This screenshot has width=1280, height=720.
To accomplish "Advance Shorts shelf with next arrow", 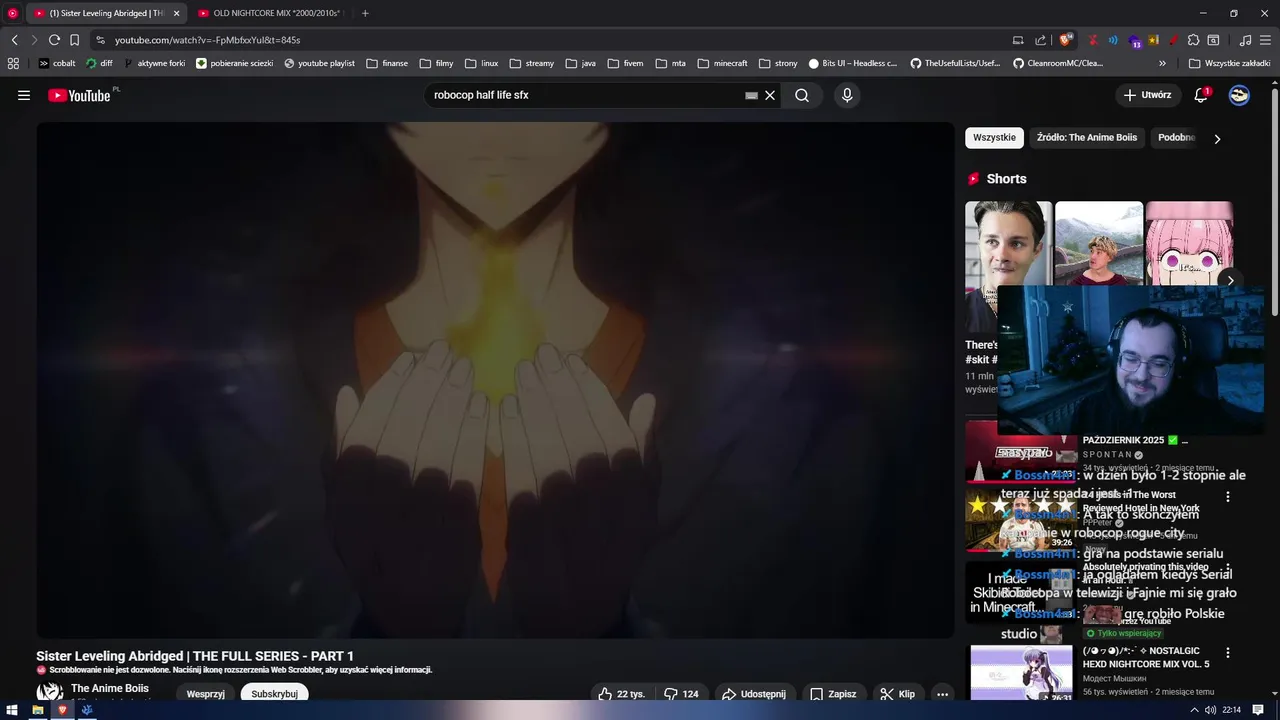I will [x=1230, y=280].
